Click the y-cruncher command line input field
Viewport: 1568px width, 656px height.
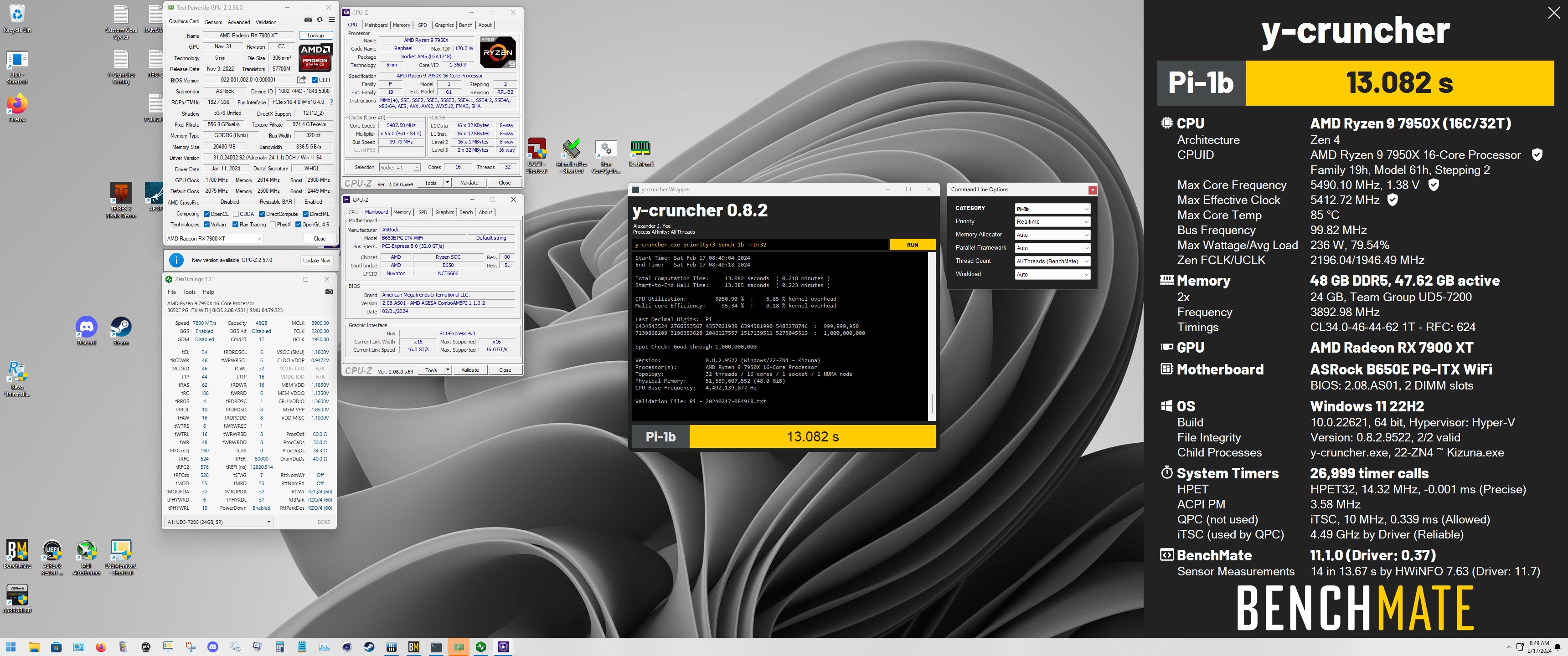pos(760,245)
